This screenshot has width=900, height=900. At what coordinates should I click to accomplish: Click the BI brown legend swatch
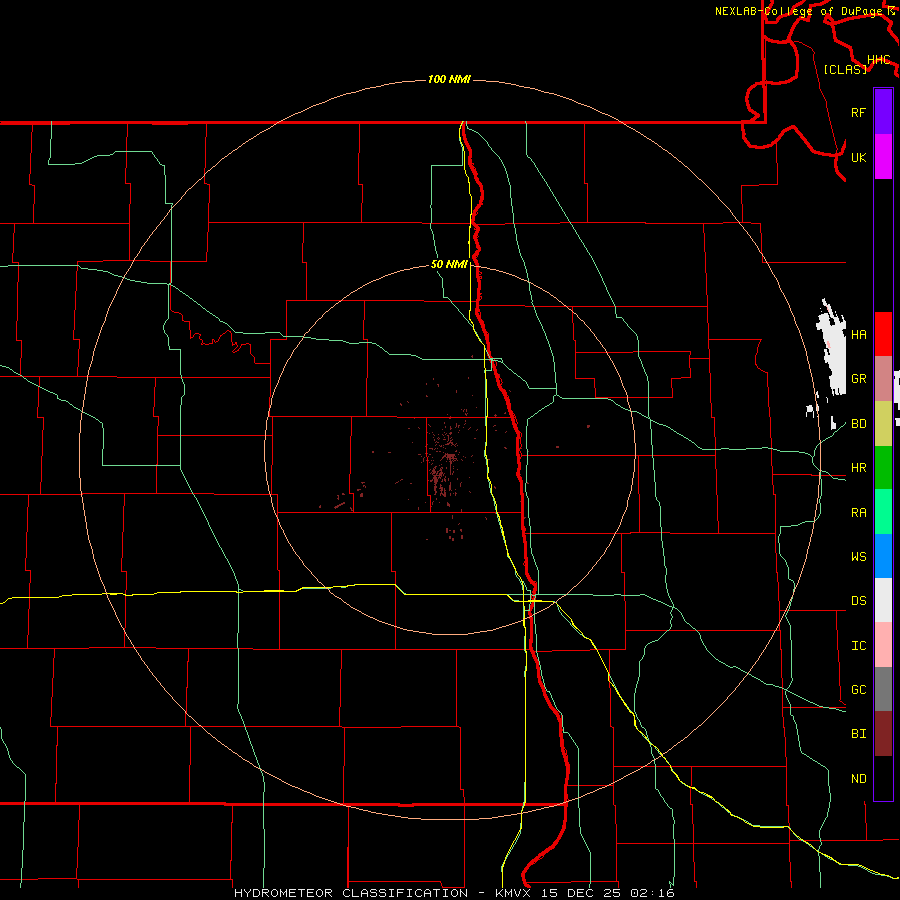(883, 734)
